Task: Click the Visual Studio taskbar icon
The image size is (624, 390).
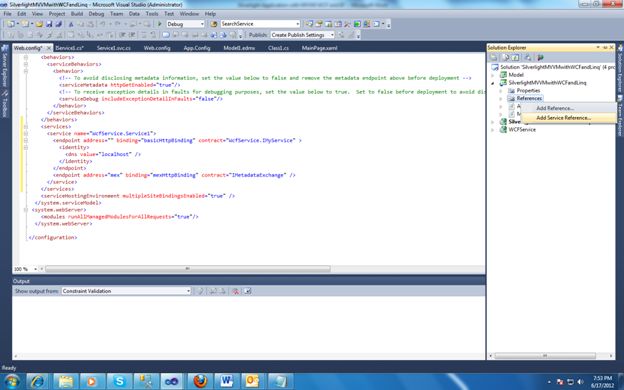Action: [x=172, y=382]
